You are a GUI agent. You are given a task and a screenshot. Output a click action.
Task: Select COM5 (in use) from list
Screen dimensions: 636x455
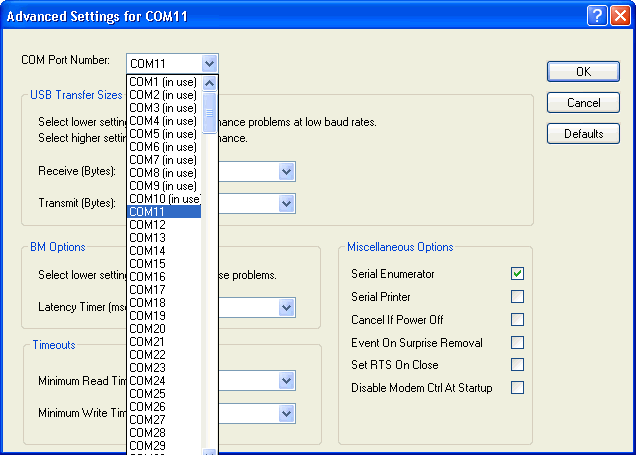(164, 134)
